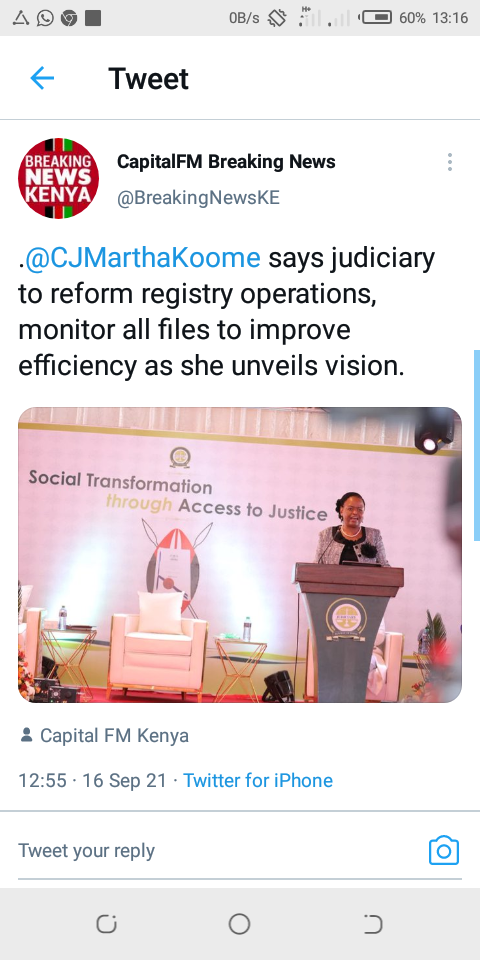
Task: Focus the Tweet your reply field
Action: click(220, 850)
